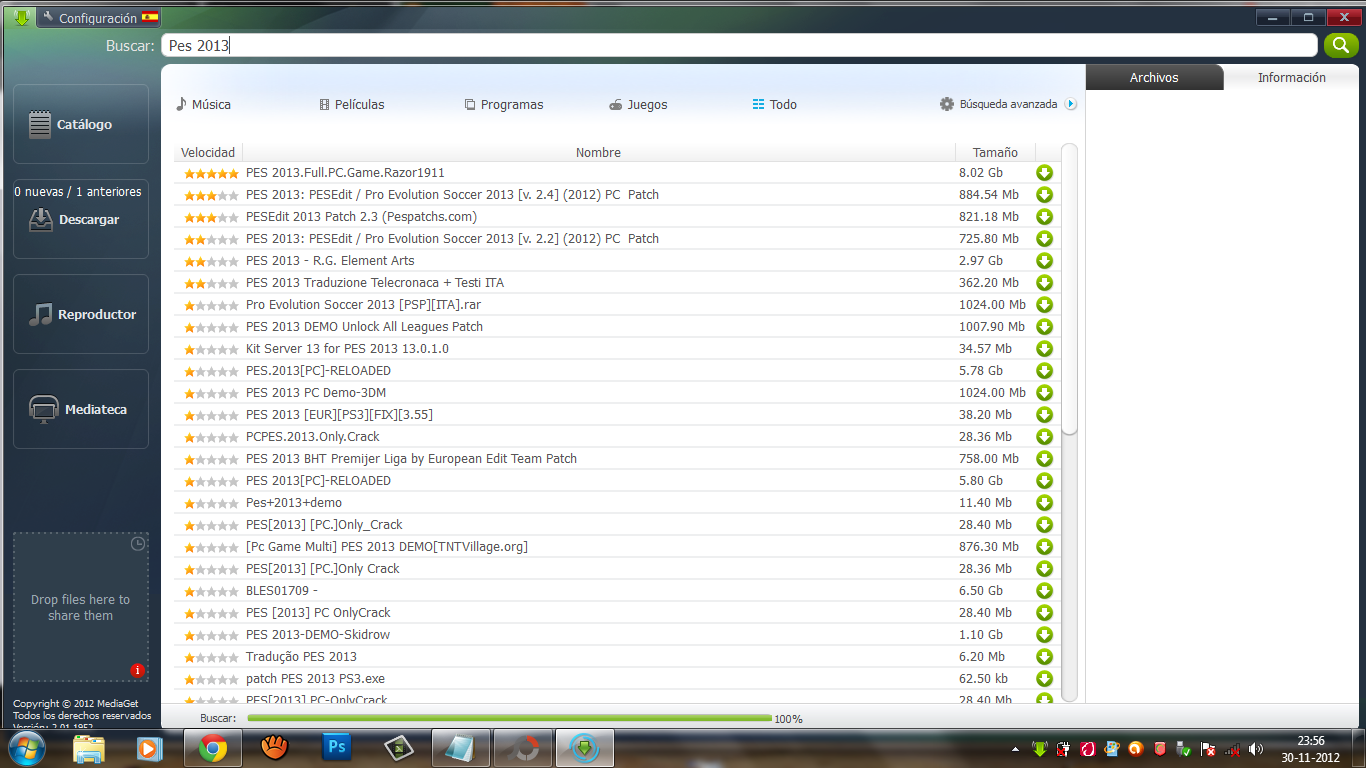Select PES[2013] [PC.]Only_Crack row
Image resolution: width=1366 pixels, height=768 pixels.
click(617, 525)
